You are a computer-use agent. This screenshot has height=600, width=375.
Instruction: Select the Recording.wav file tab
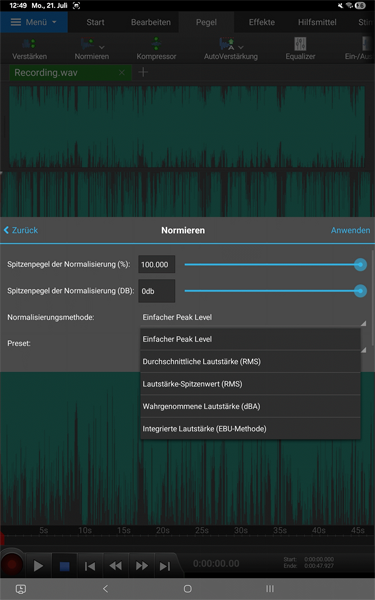tap(70, 73)
